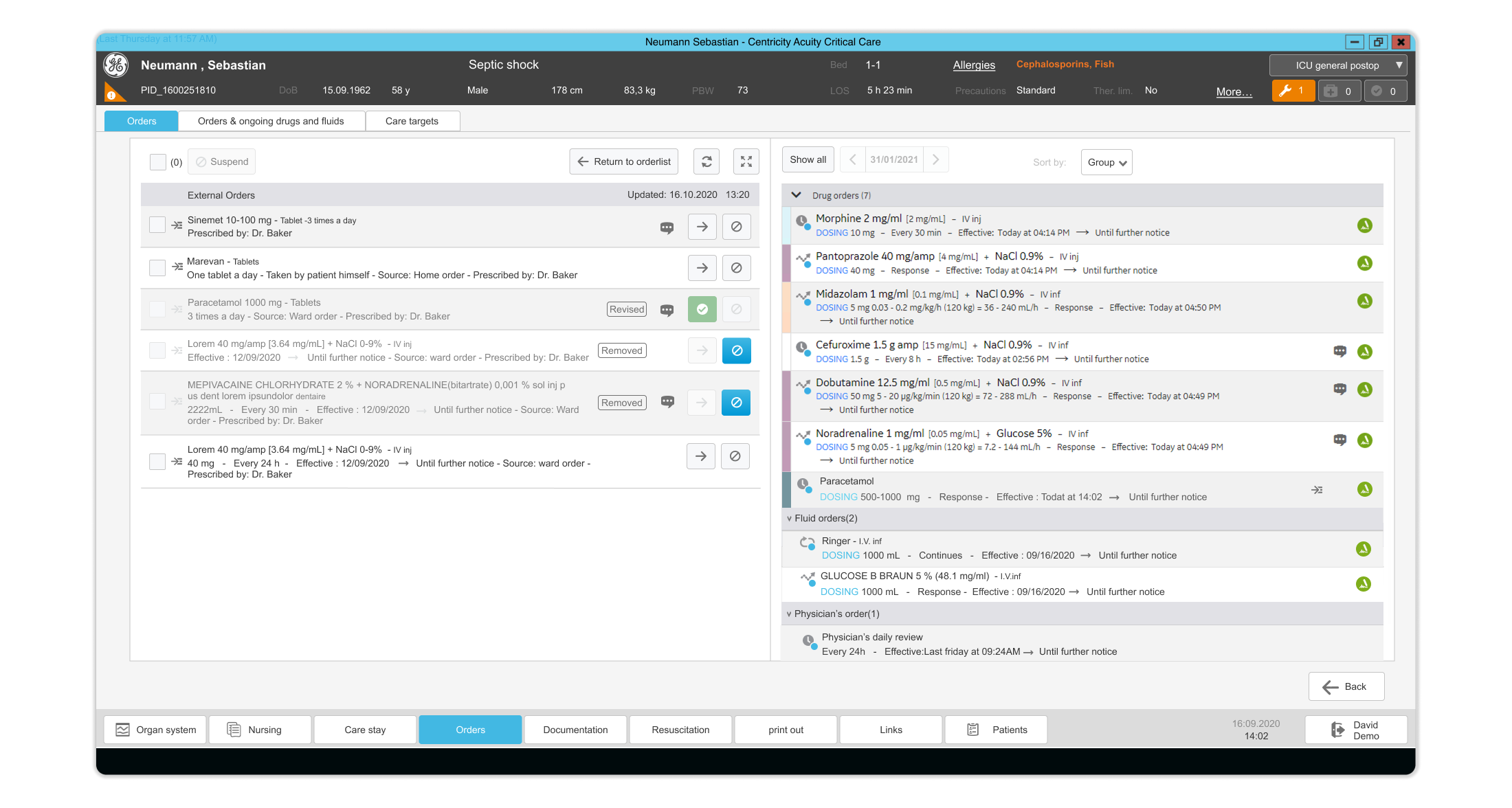This screenshot has width=1512, height=808.
Task: Go to previous date before 31/01/2021
Action: 853,160
